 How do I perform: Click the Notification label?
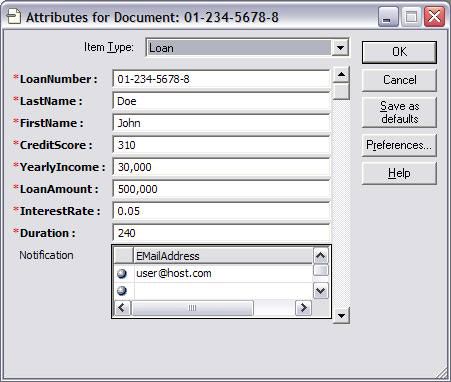click(46, 255)
